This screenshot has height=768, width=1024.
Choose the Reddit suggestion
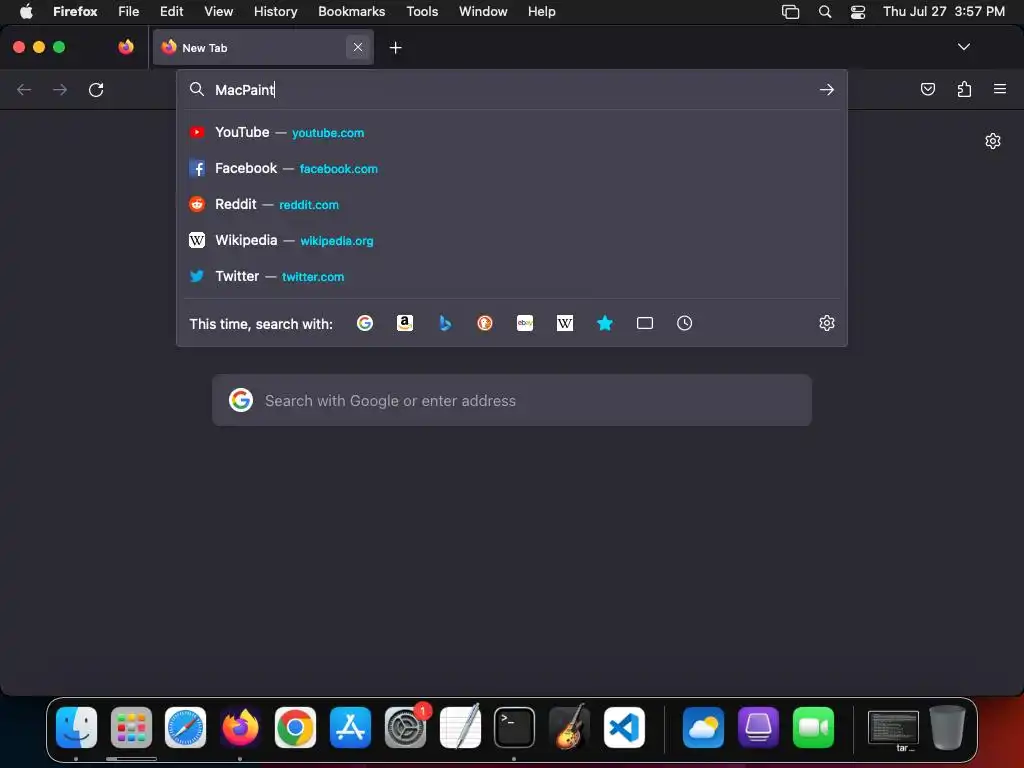click(x=512, y=204)
